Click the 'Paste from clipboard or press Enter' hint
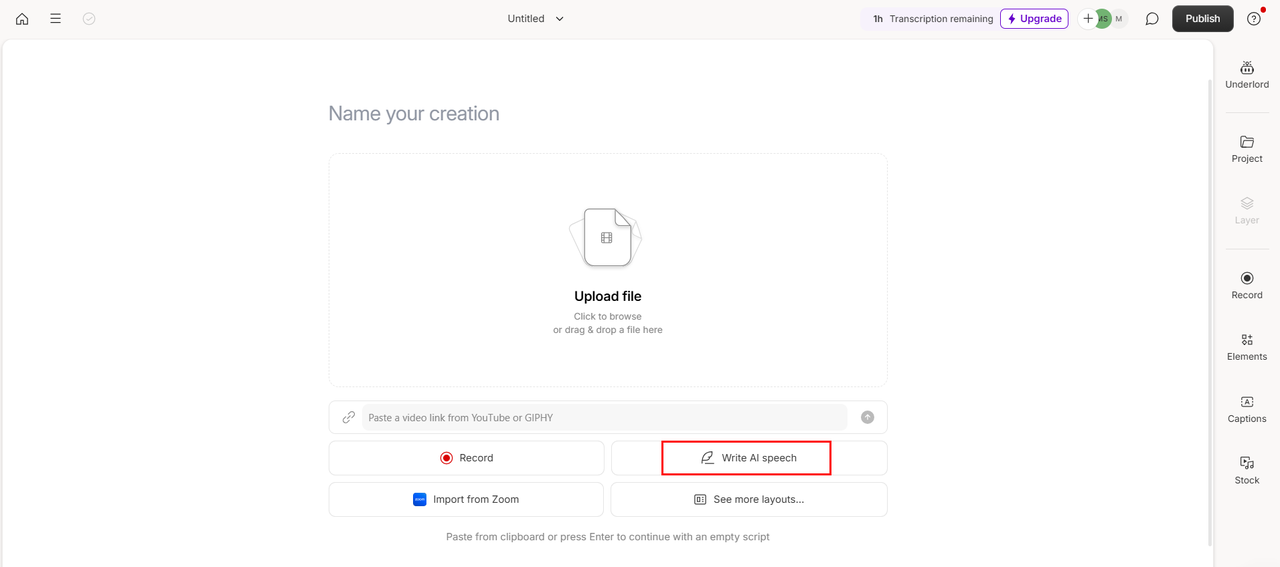This screenshot has height=567, width=1280. point(608,537)
